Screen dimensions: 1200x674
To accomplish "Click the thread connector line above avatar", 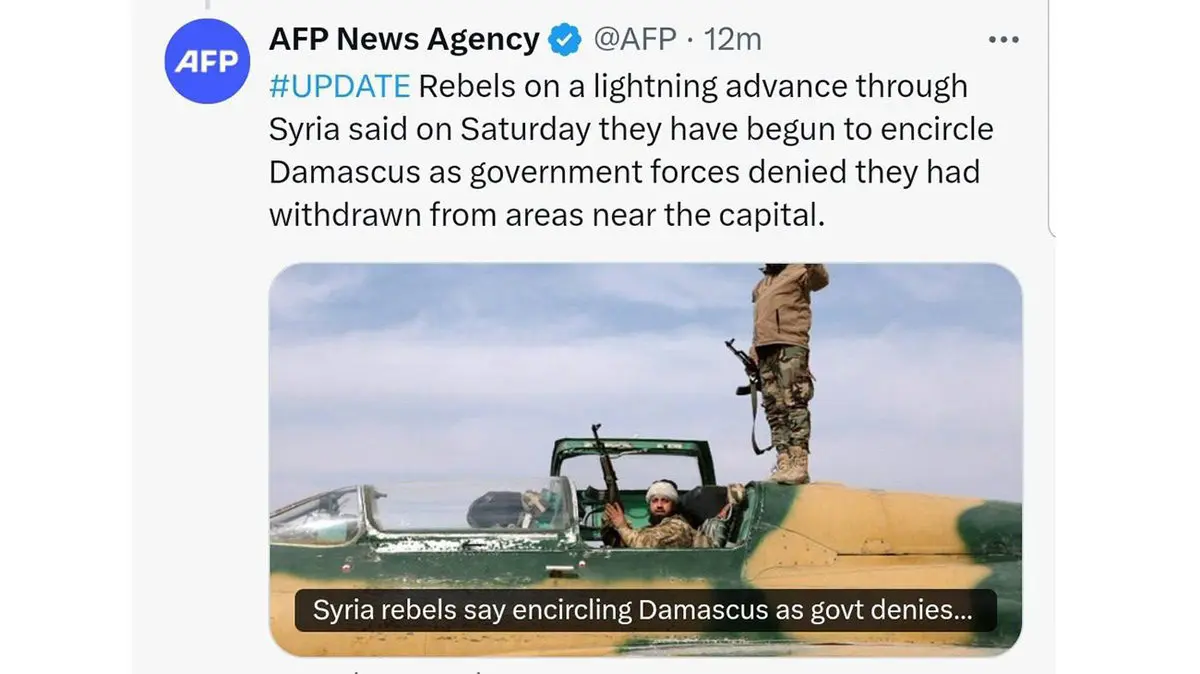I will click(x=208, y=5).
